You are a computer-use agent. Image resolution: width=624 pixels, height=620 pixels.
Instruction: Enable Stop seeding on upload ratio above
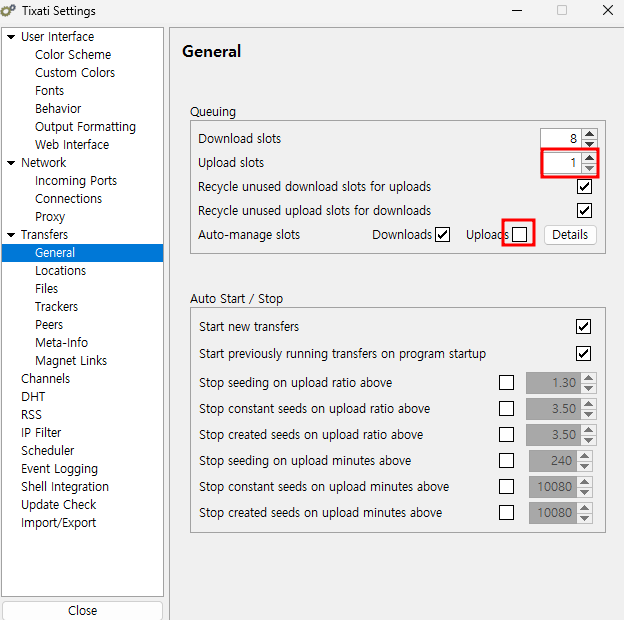506,382
